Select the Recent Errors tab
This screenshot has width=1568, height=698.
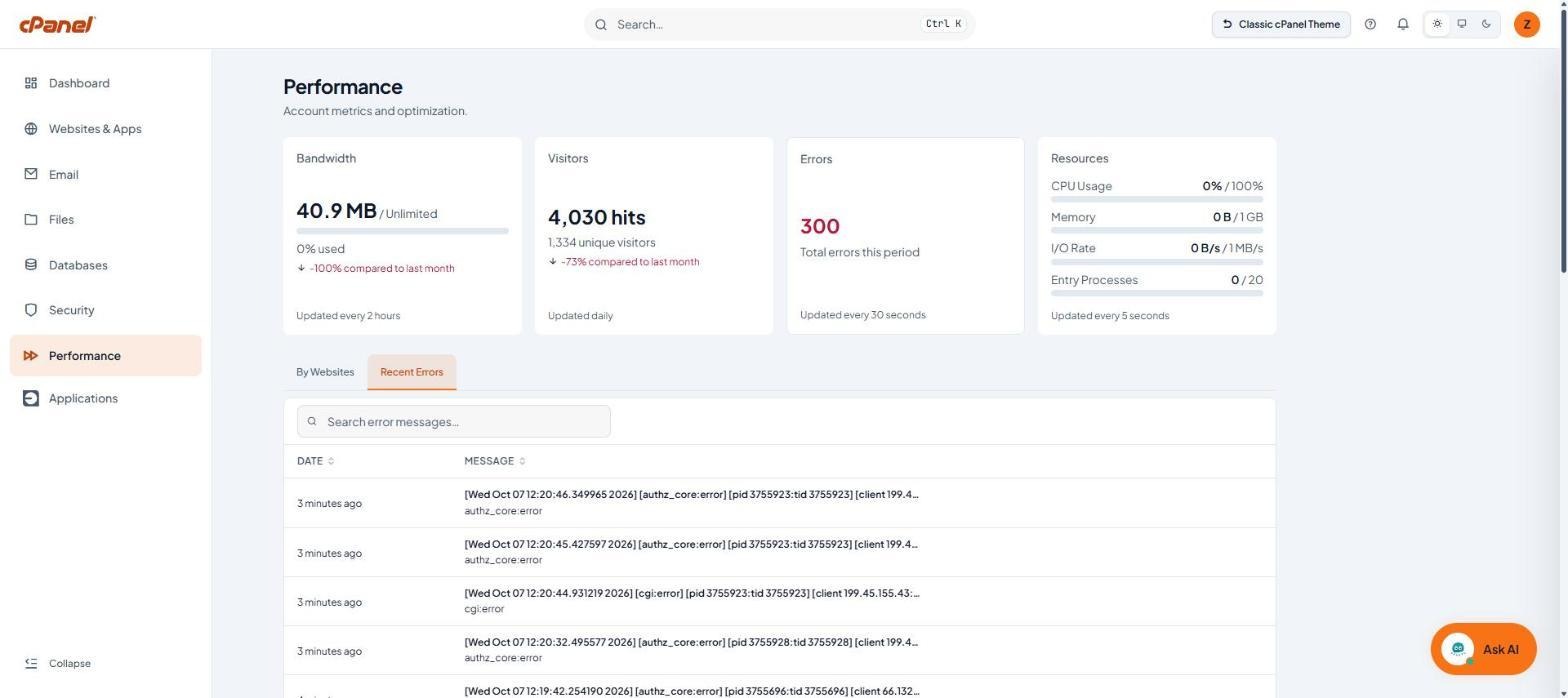coord(411,372)
